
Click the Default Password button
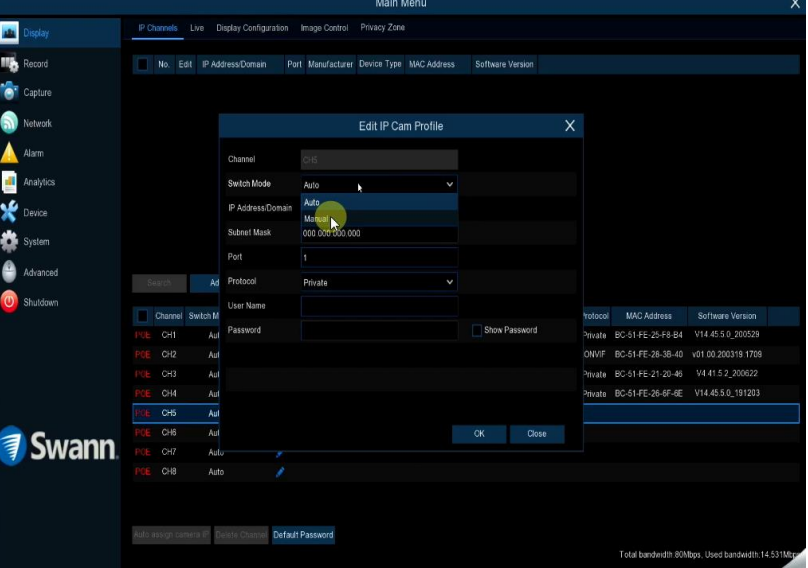point(303,535)
